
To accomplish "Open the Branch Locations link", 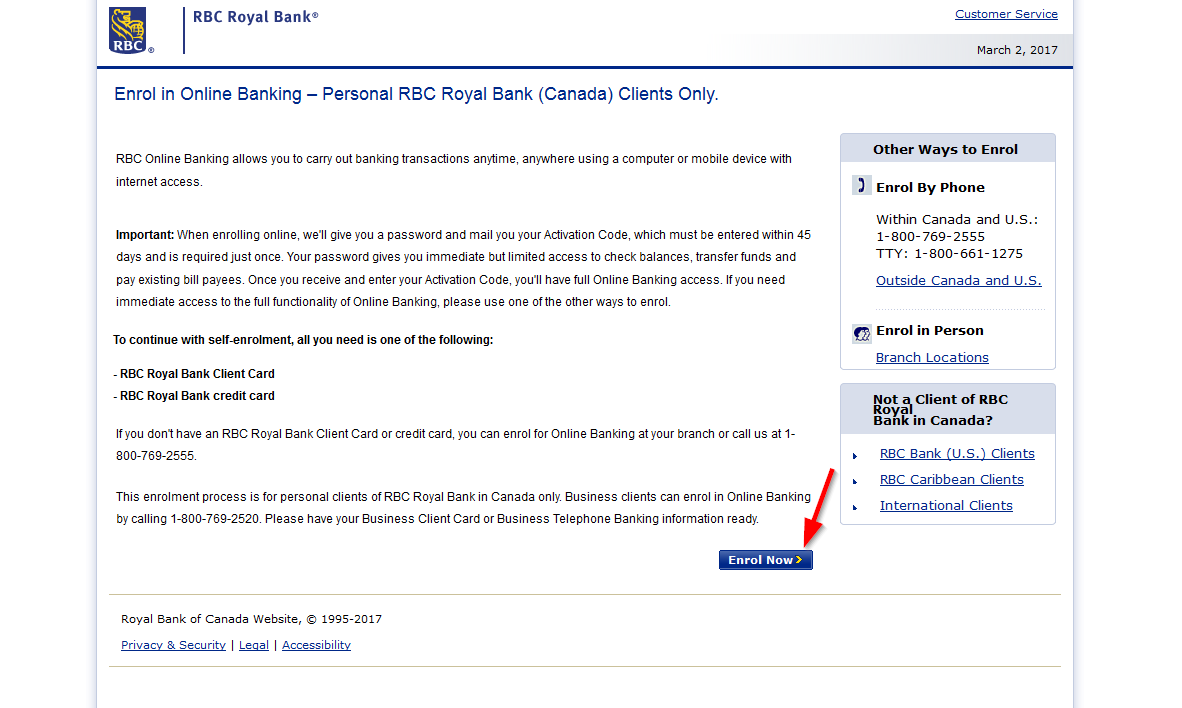I will 932,357.
